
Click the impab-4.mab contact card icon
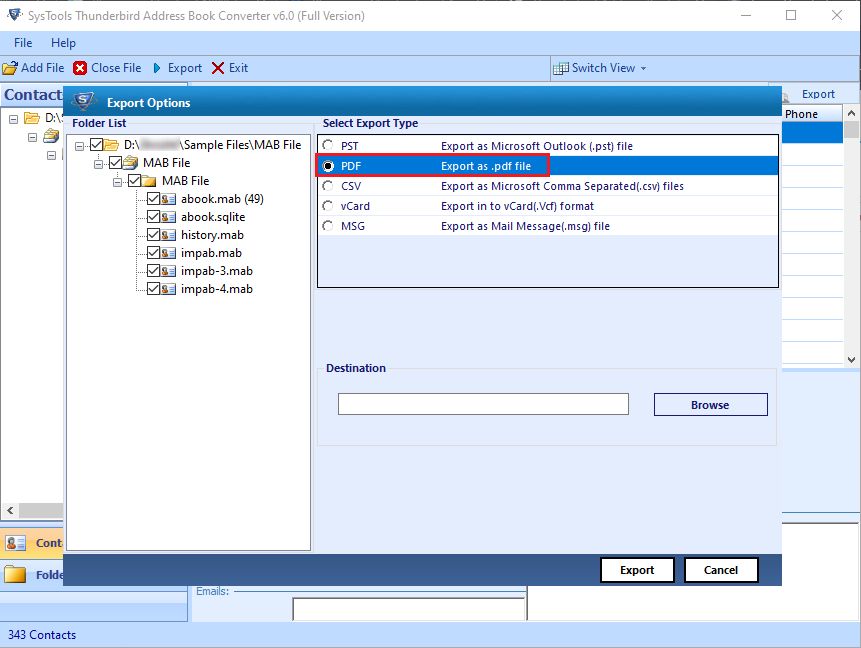tap(169, 289)
